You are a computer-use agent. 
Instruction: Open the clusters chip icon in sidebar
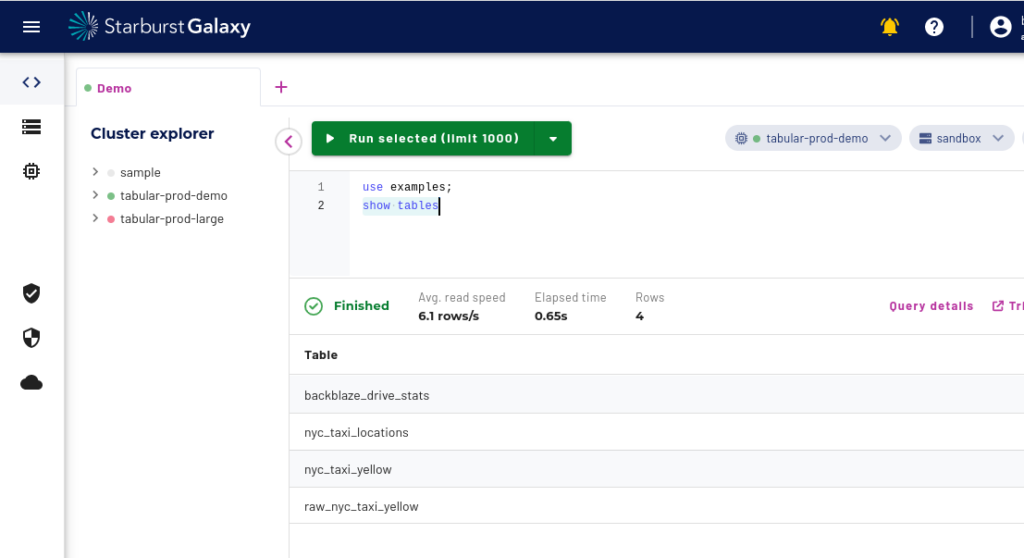(x=31, y=171)
